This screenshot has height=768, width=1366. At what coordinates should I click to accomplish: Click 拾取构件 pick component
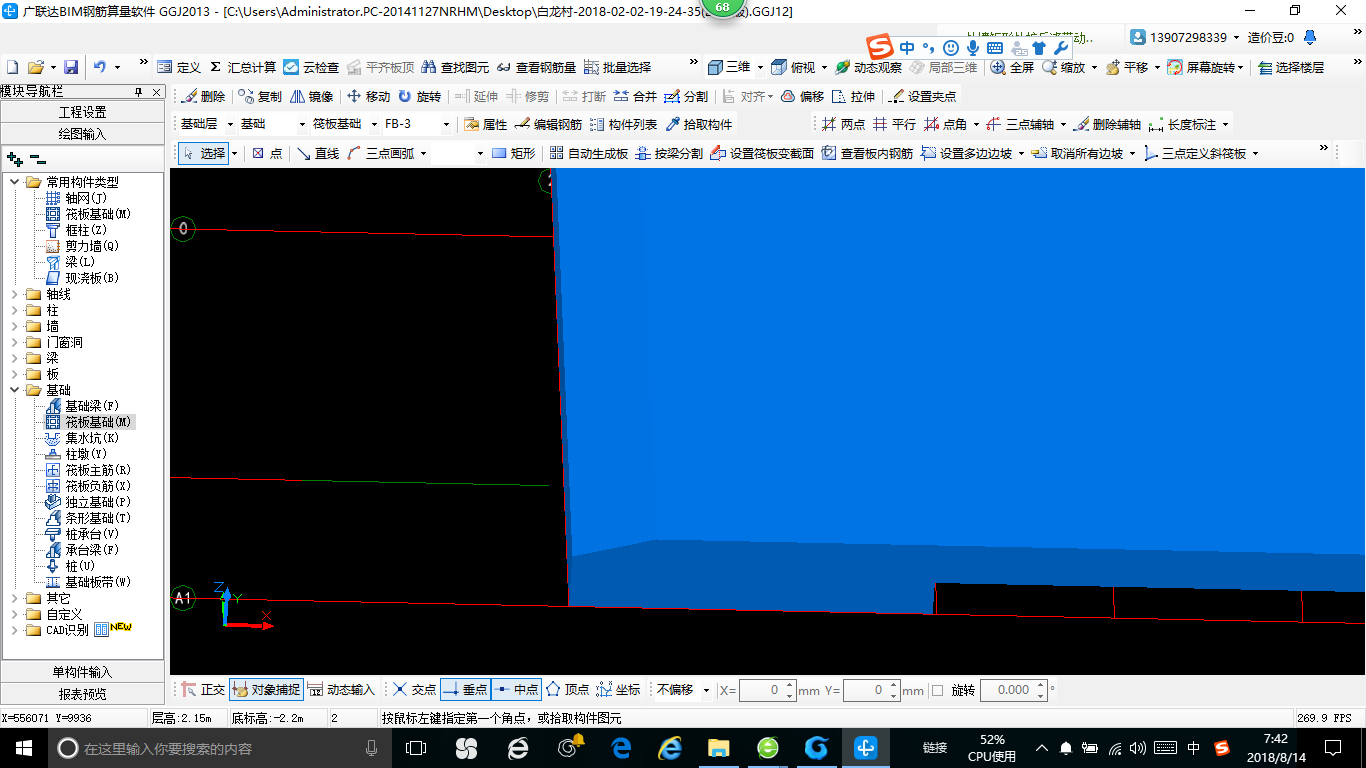(x=699, y=125)
